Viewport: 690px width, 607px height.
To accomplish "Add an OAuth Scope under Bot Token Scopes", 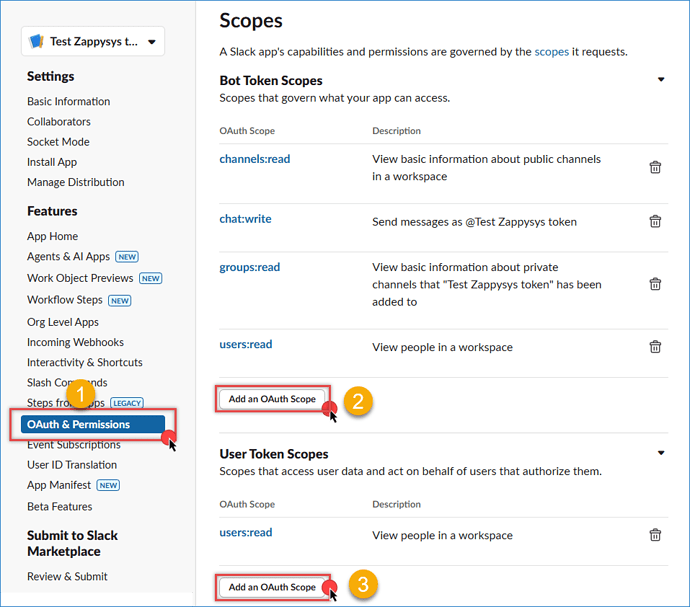I will click(x=272, y=399).
